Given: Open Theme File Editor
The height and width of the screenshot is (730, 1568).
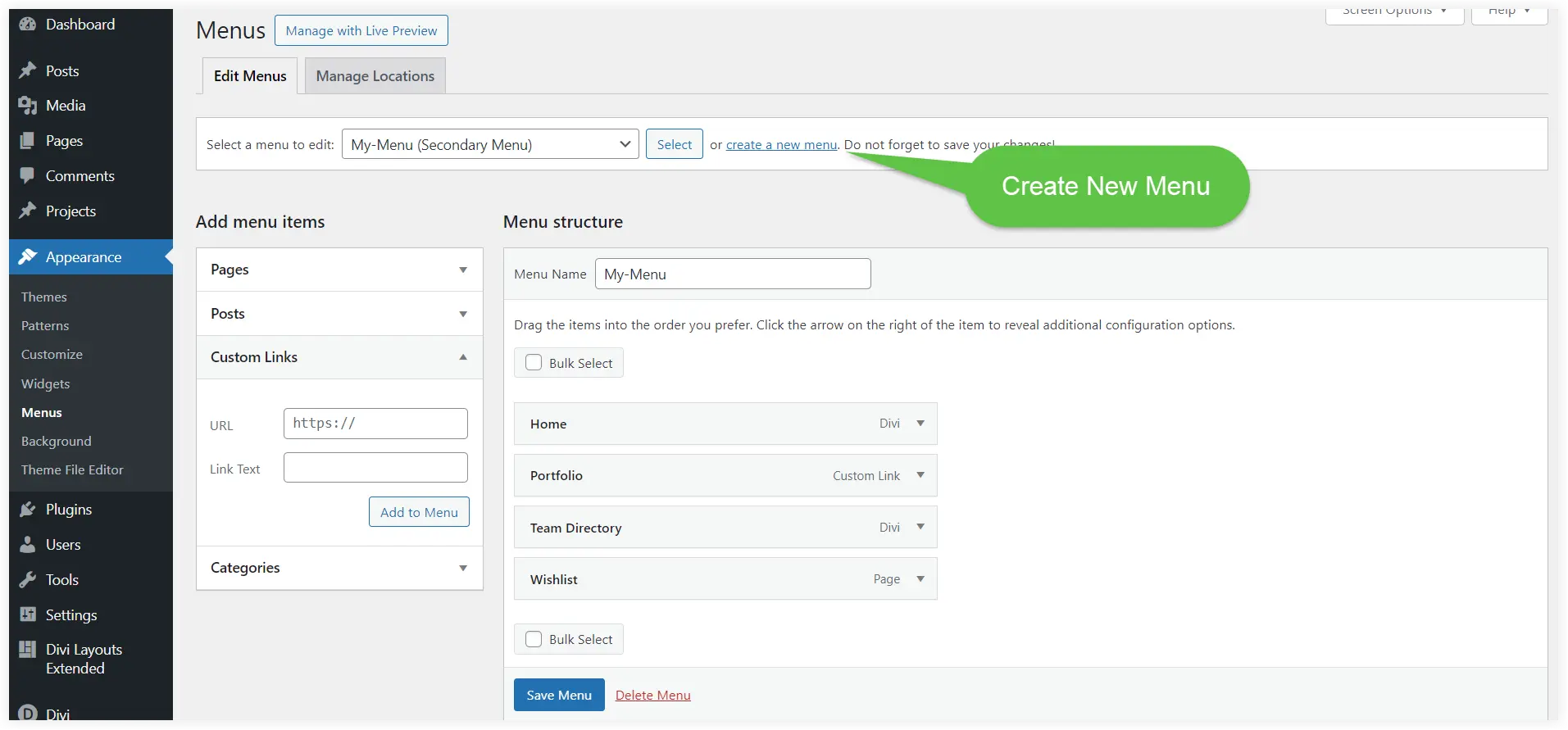Looking at the screenshot, I should coord(72,469).
